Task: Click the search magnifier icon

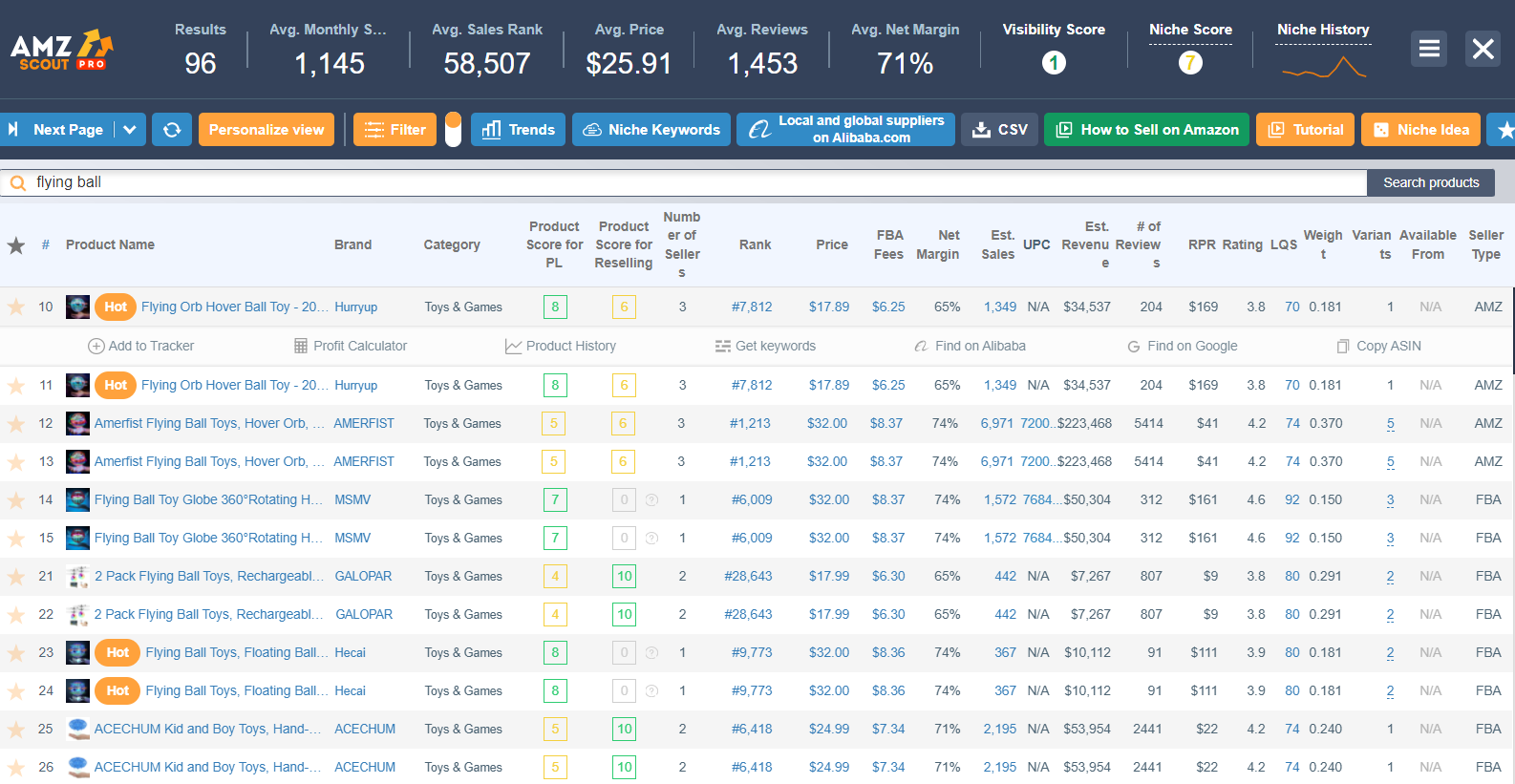Action: [x=17, y=182]
